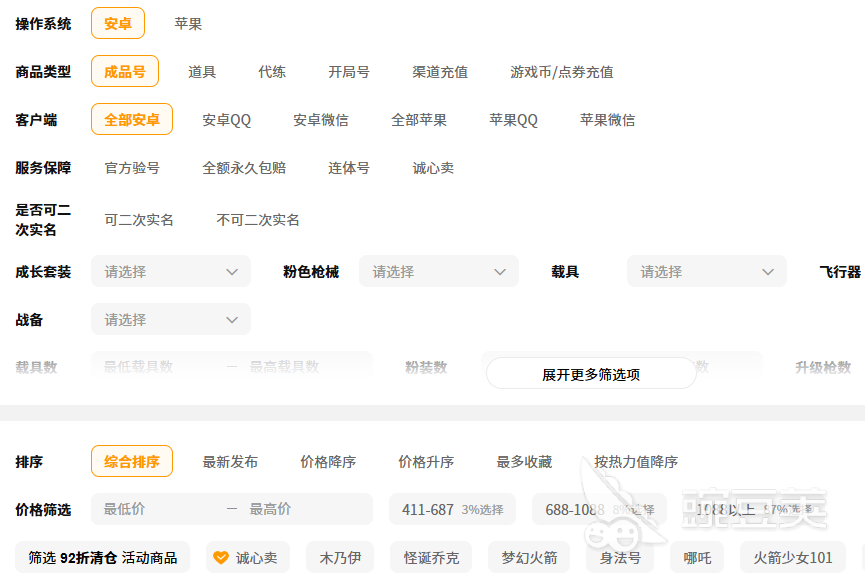
Task: Filter by 诚心卖 in service guarantee row
Action: tap(433, 168)
